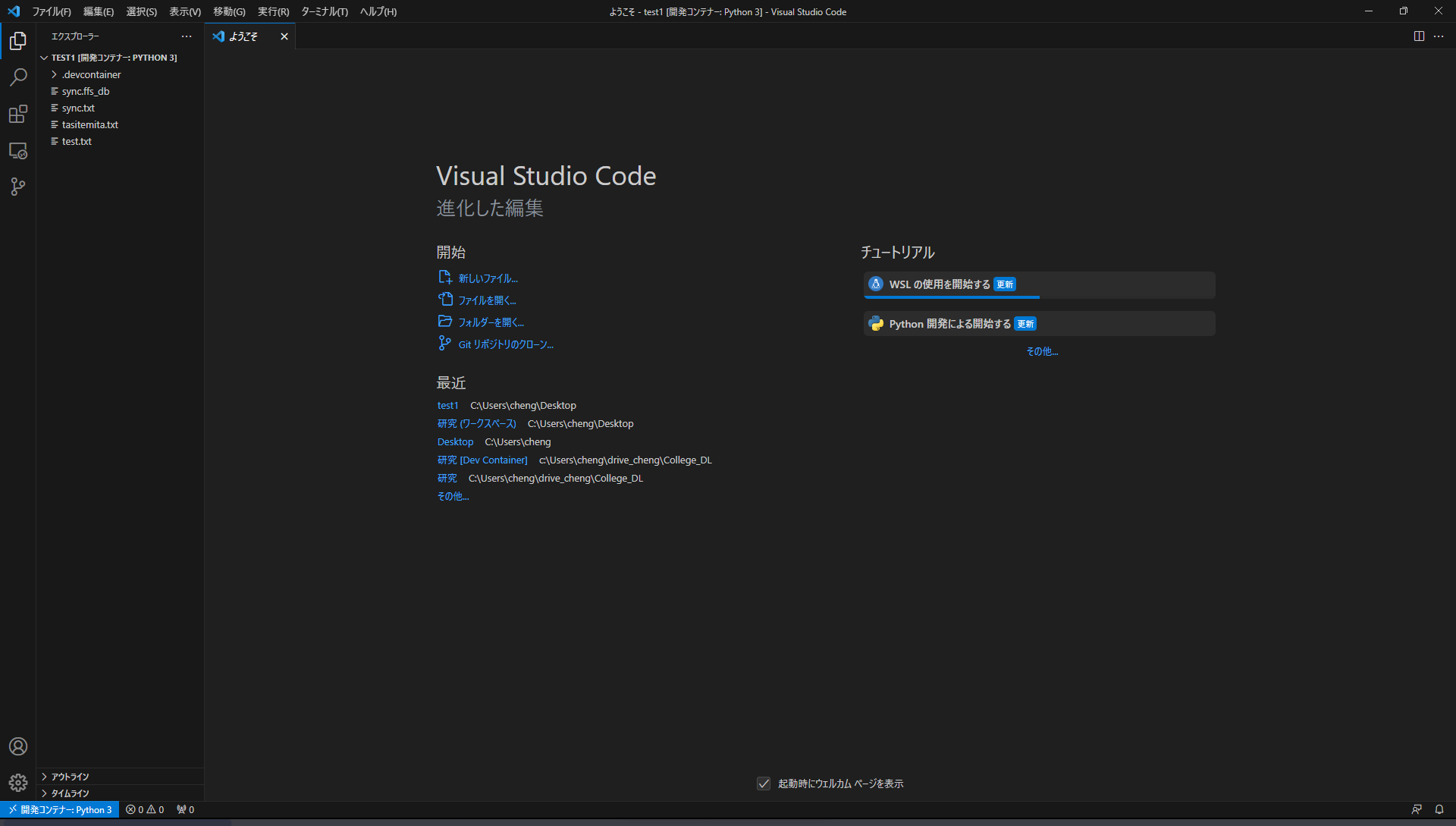Open the Manage gear icon

(x=17, y=783)
